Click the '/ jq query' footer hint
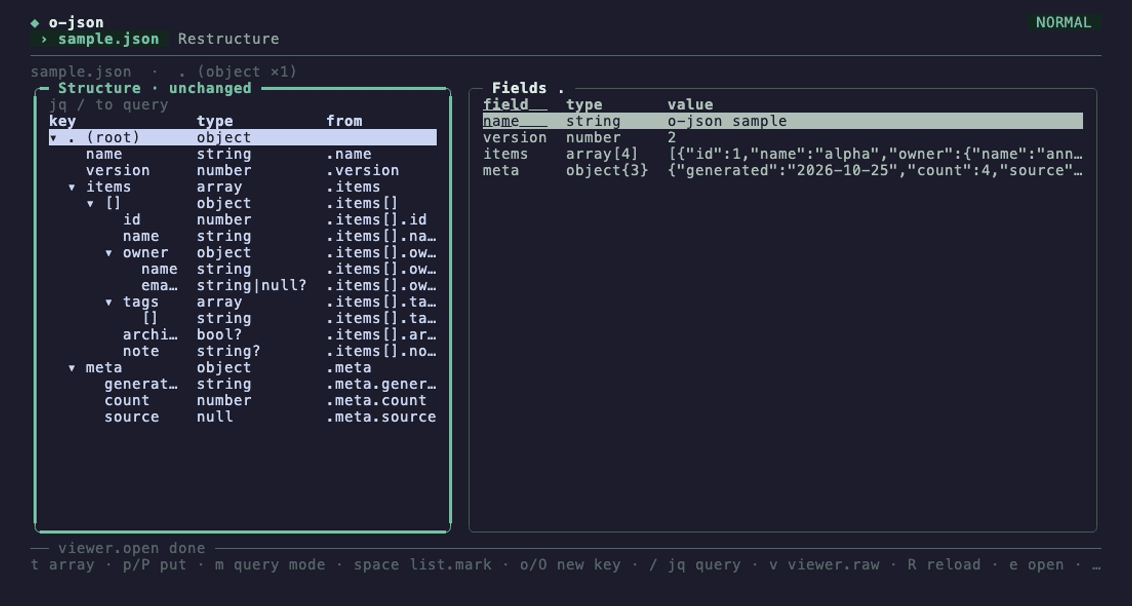 point(695,565)
